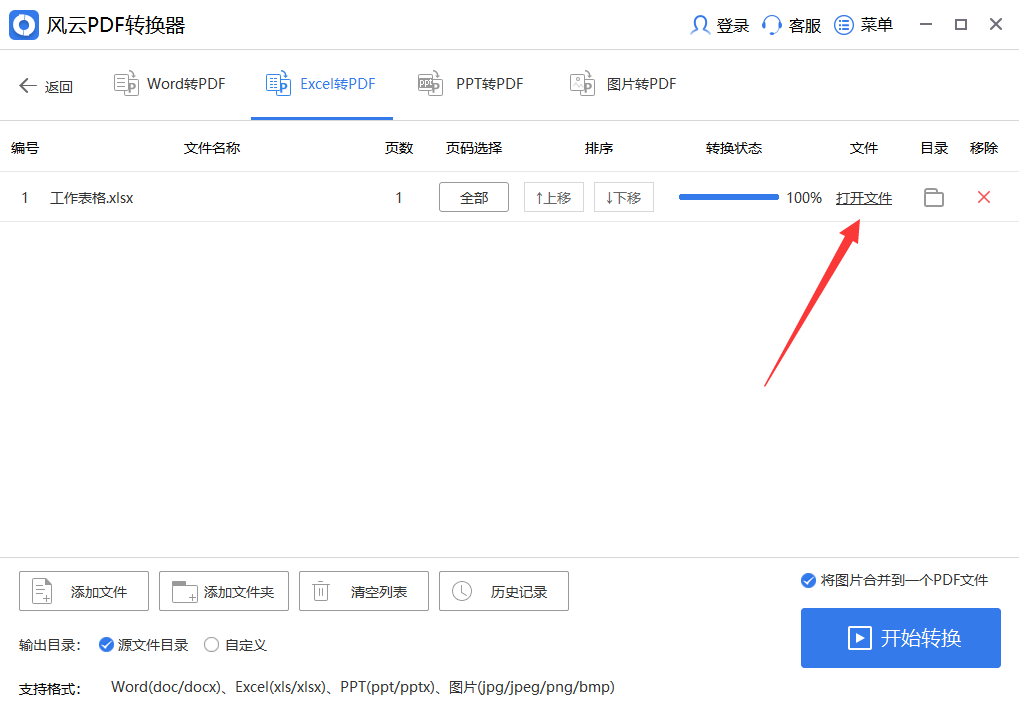Click 添加文件 to add a file
1019x715 pixels.
coord(84,591)
